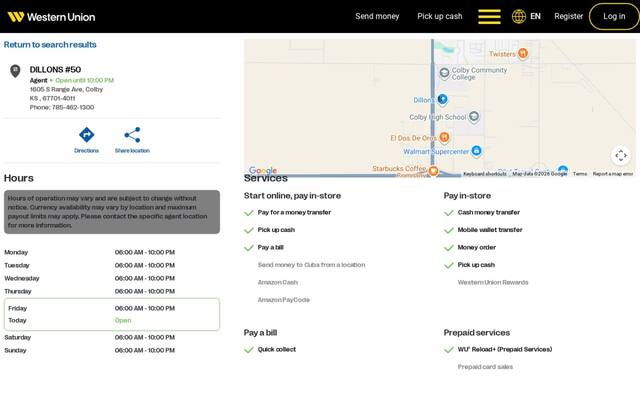Click the green Open status for Today

123,320
